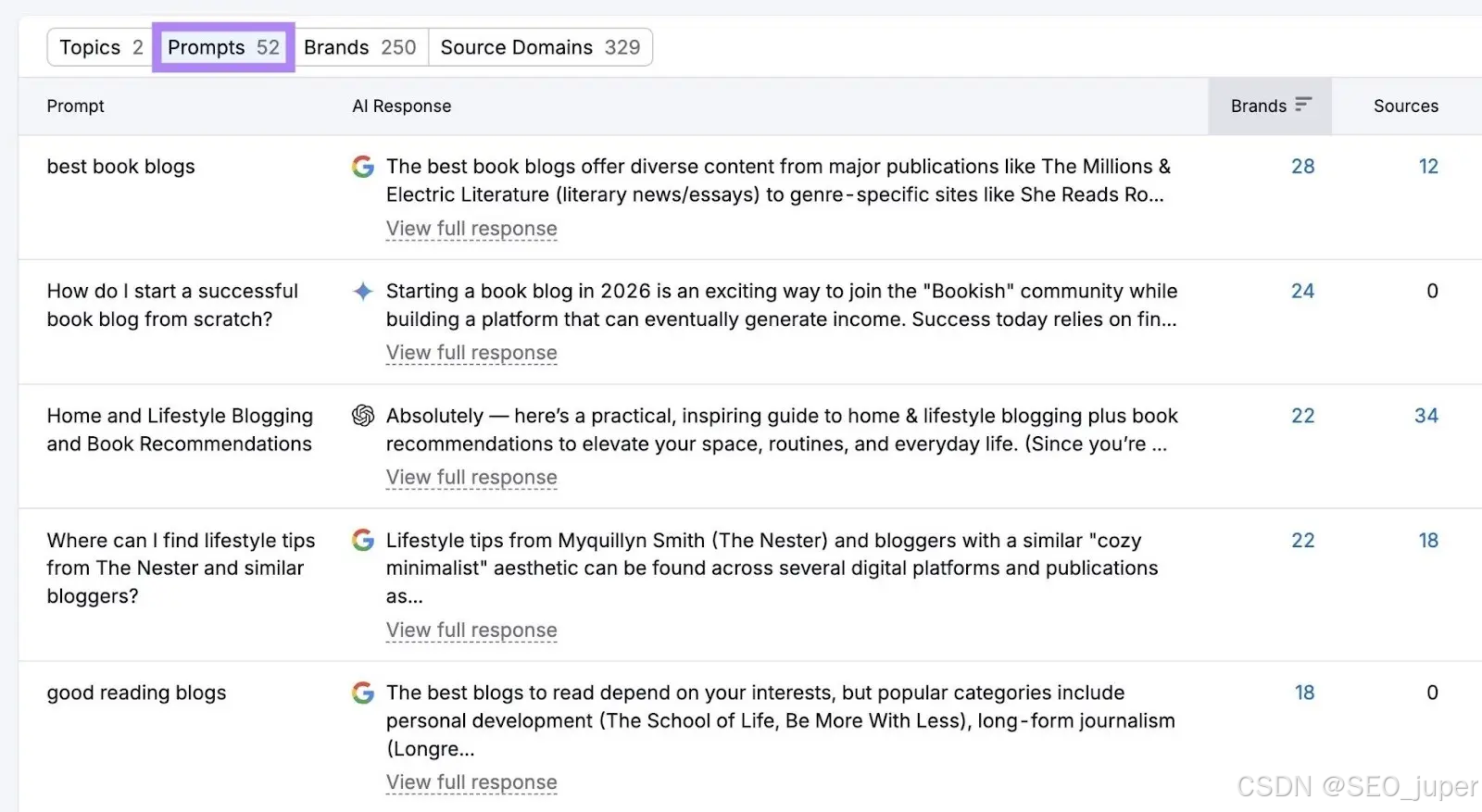The height and width of the screenshot is (812, 1482).
Task: Click sources value 0 in book blog from scratch row
Action: coord(1432,292)
